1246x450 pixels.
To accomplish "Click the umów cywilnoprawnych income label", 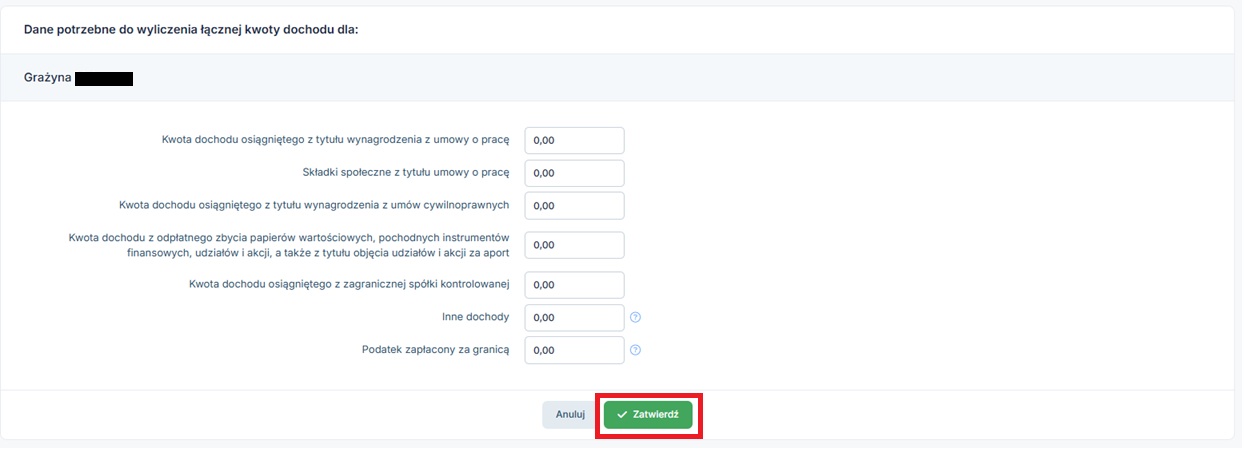I will pyautogui.click(x=314, y=206).
